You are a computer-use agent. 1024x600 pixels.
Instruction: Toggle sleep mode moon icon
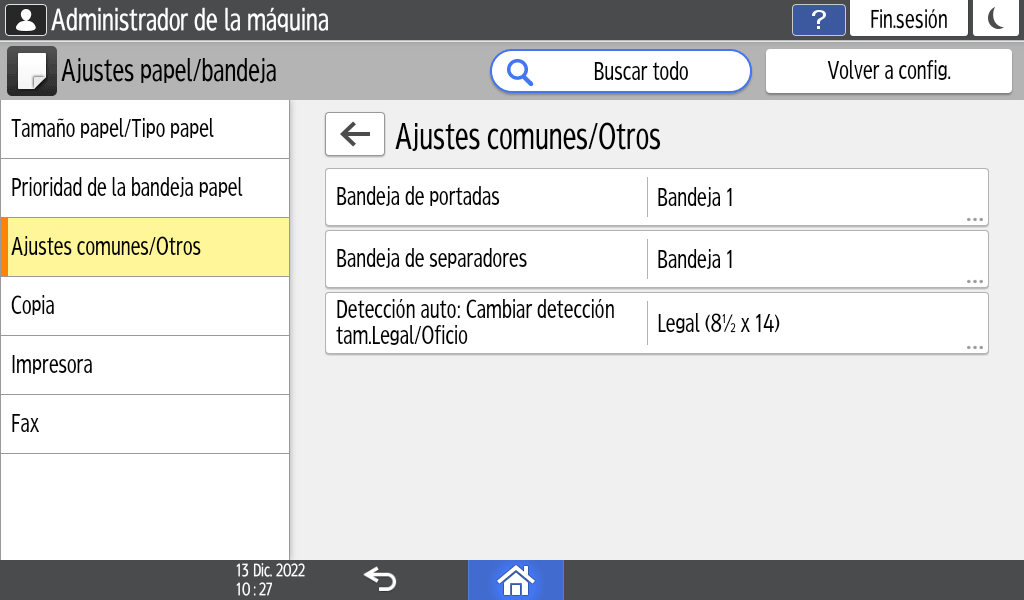[995, 20]
